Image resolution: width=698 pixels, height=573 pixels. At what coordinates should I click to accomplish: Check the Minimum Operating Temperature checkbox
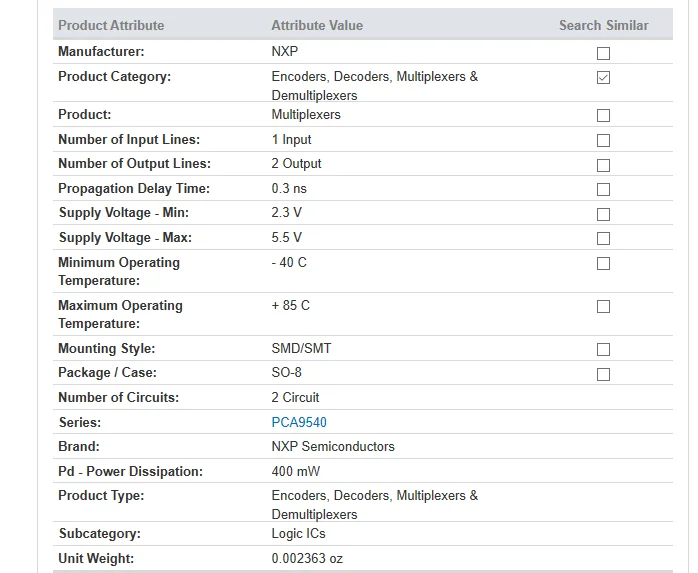point(603,264)
